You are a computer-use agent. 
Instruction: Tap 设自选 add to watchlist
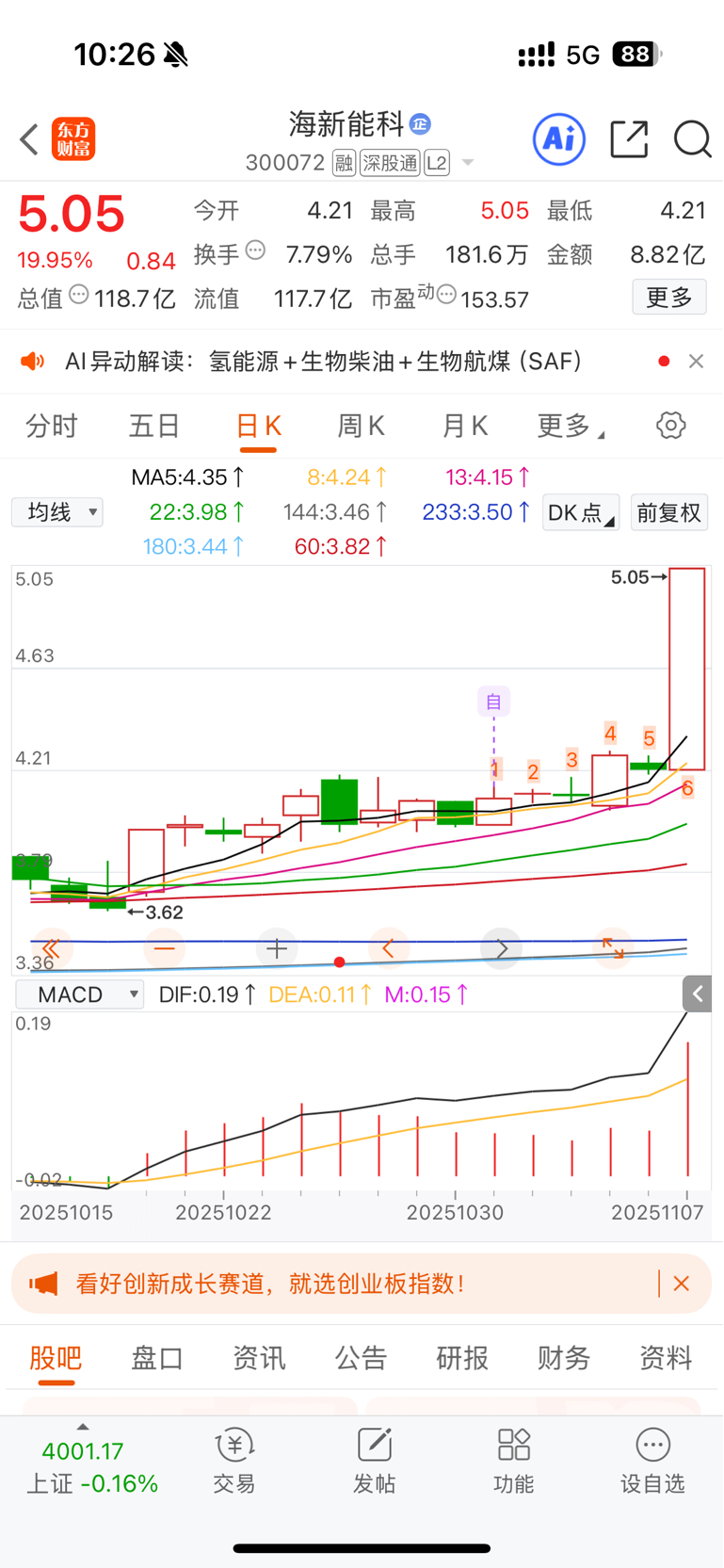[652, 1462]
